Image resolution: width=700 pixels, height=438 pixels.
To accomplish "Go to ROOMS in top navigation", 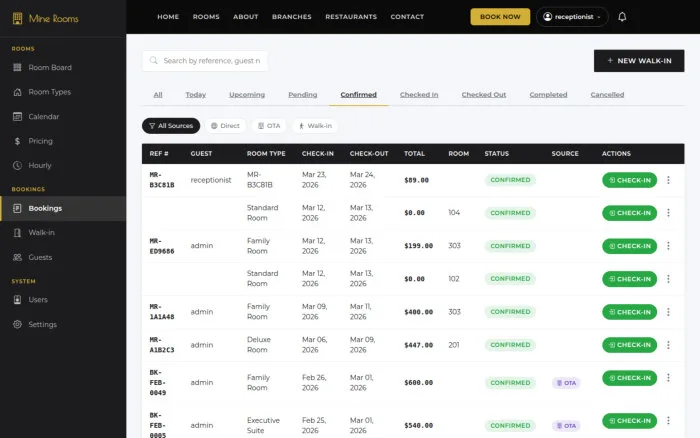I will click(x=206, y=17).
